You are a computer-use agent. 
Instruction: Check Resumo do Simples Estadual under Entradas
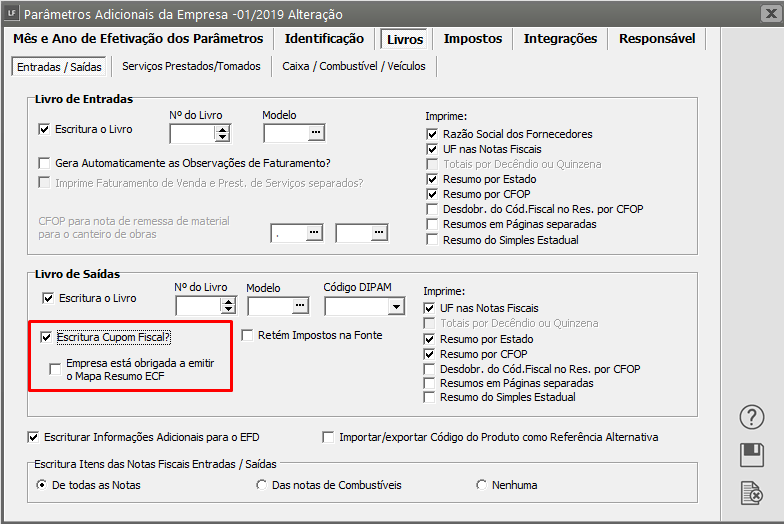pos(432,240)
